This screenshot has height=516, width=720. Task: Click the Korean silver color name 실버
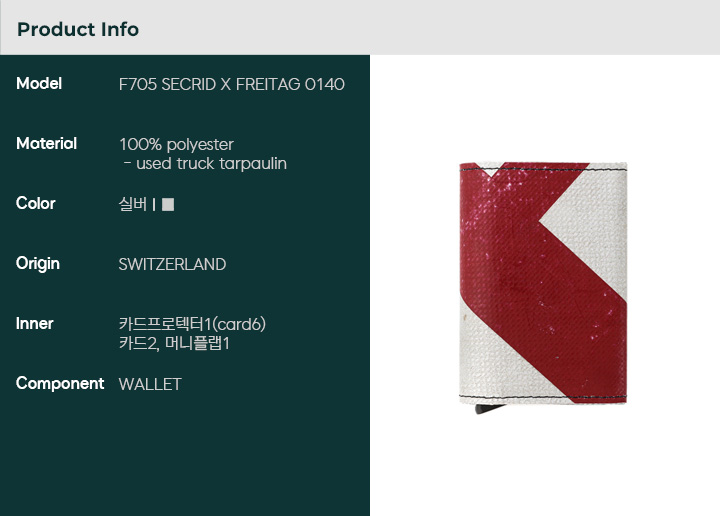(x=133, y=204)
